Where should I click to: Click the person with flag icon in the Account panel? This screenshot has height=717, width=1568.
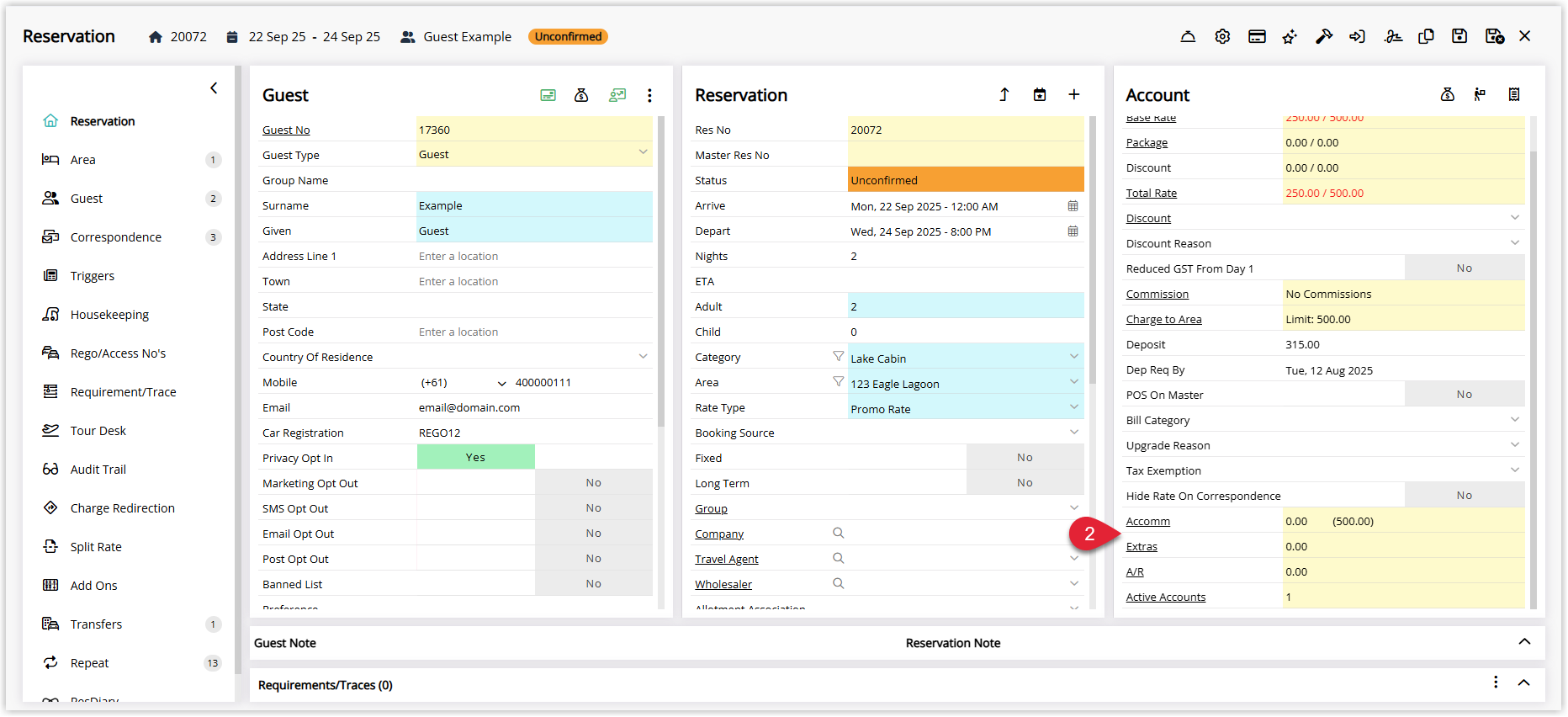click(x=1480, y=95)
